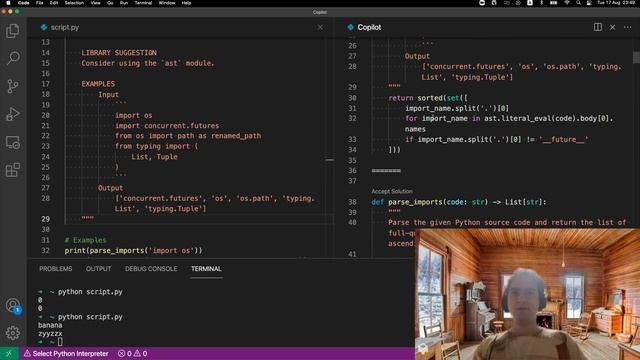640x360 pixels.
Task: Click the Copilot pane vertical scrollbar thumb
Action: pyautogui.click(x=636, y=58)
